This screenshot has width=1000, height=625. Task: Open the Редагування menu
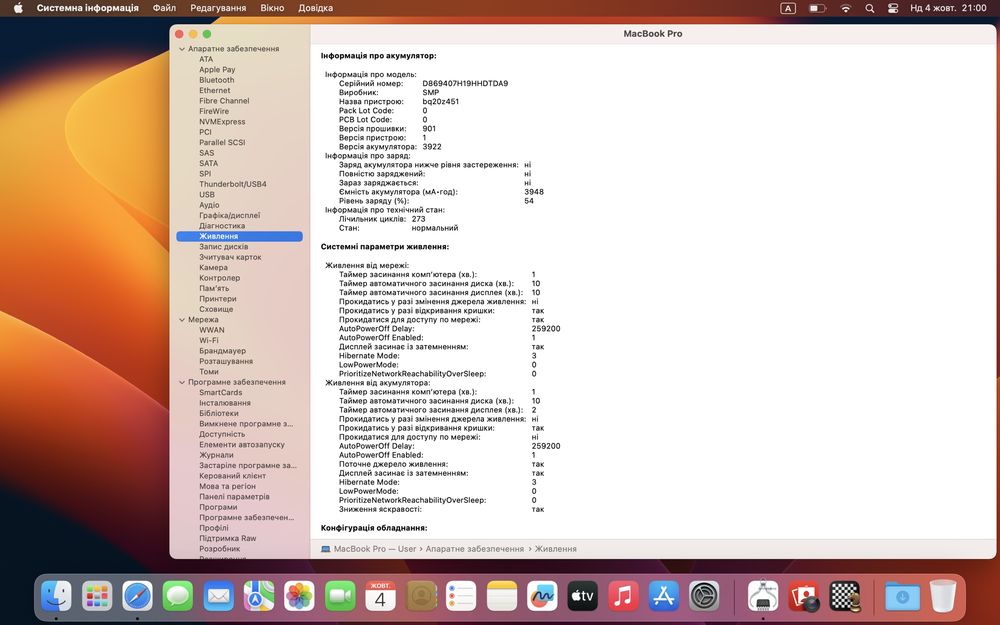(218, 8)
